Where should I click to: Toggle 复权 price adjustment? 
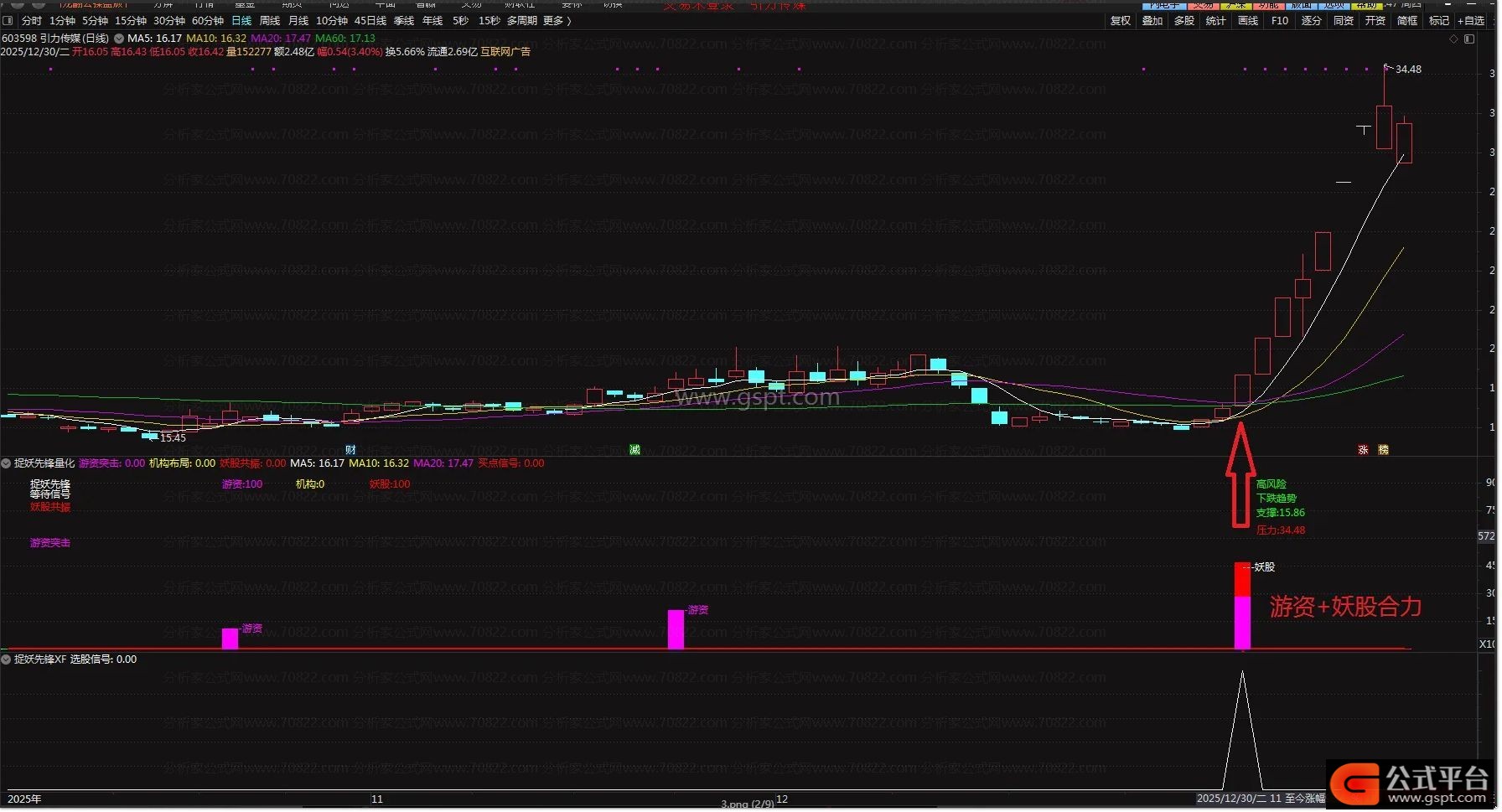click(x=1121, y=20)
